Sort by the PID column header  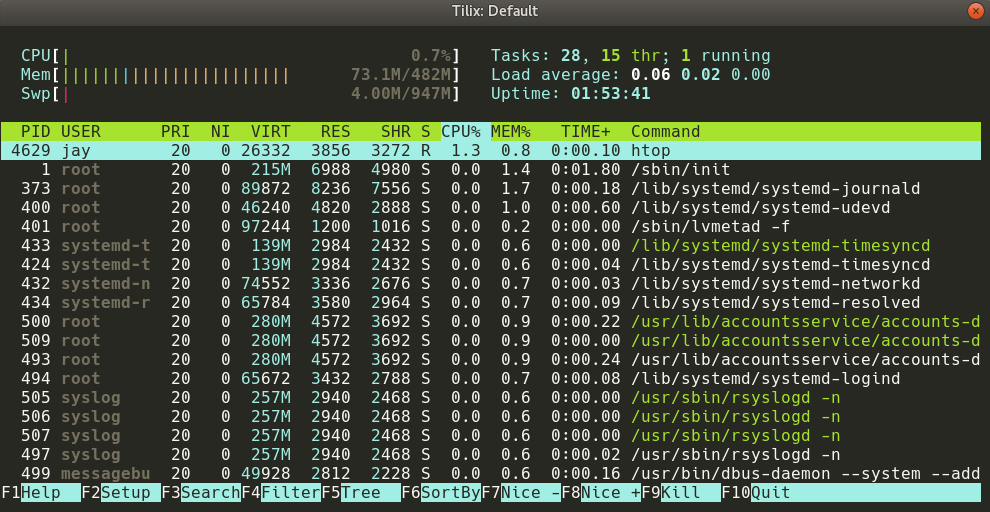pyautogui.click(x=36, y=132)
